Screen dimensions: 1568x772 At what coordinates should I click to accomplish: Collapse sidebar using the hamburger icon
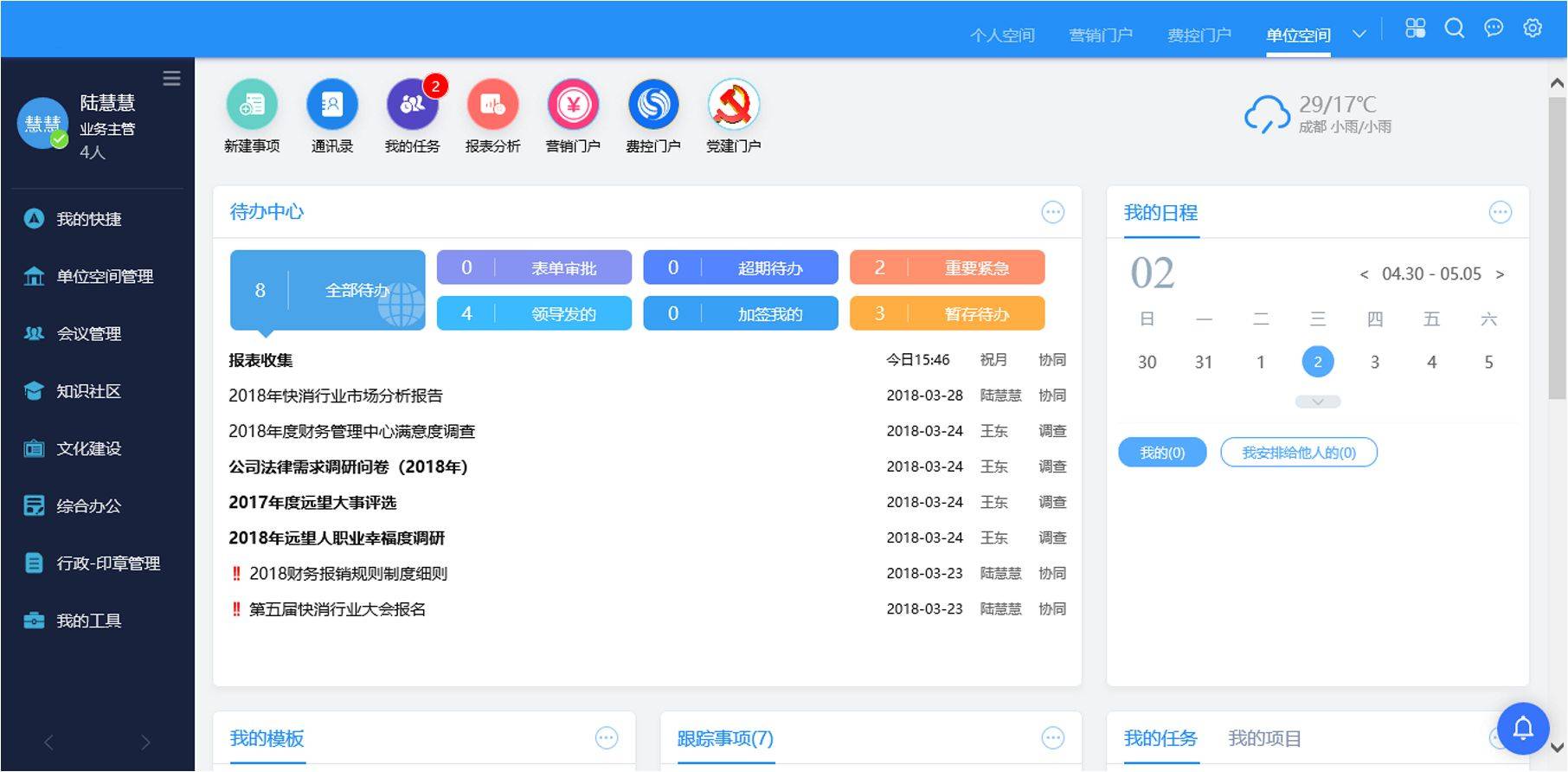point(172,79)
